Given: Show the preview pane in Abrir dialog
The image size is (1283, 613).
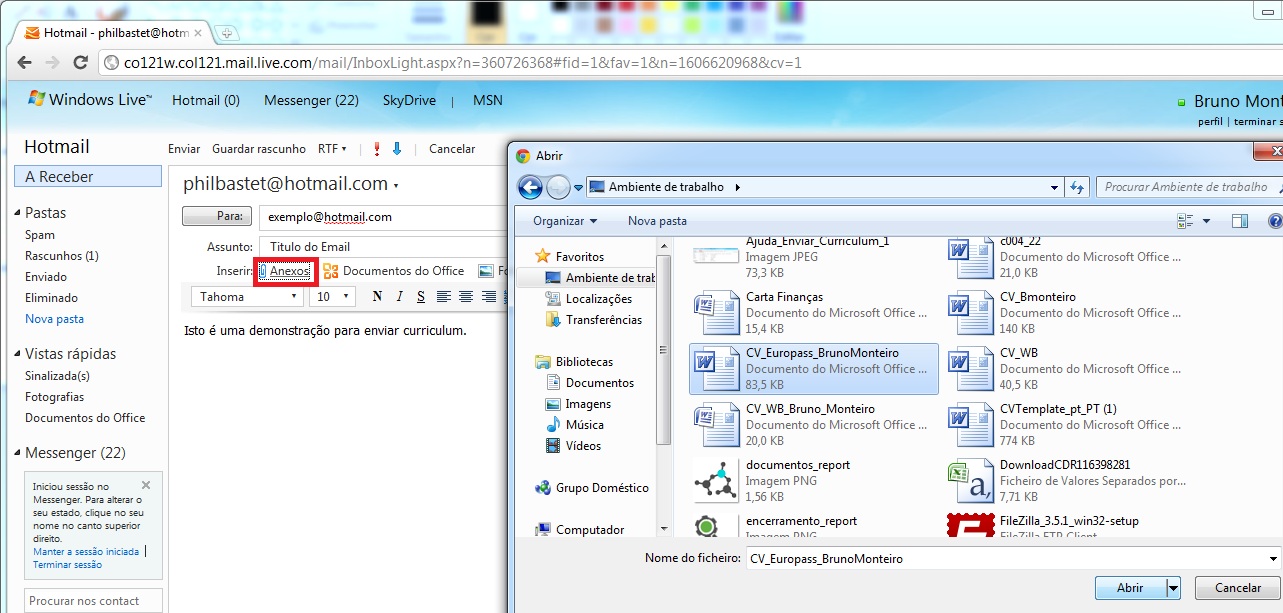Looking at the screenshot, I should click(1240, 221).
